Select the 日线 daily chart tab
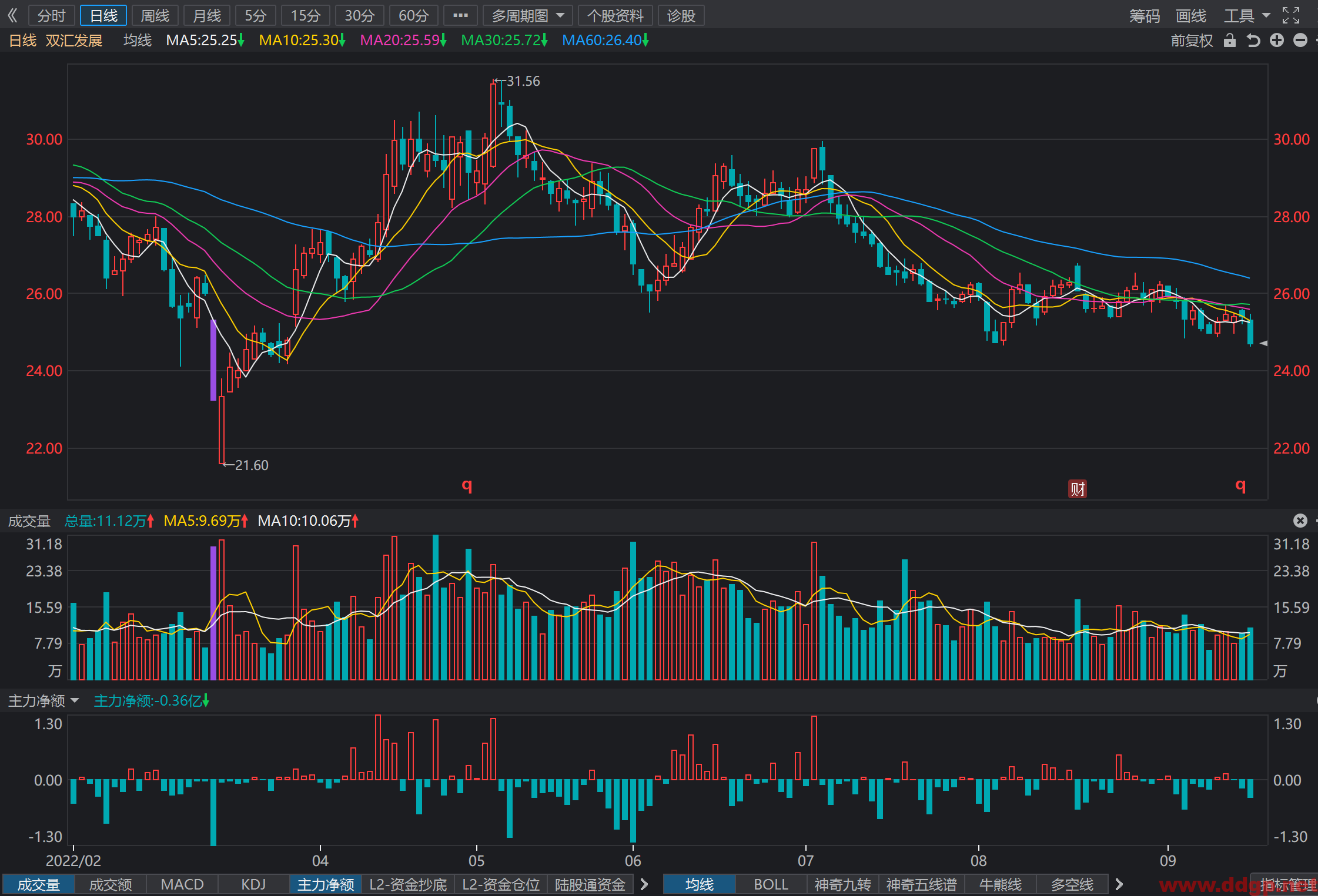Image resolution: width=1318 pixels, height=896 pixels. pos(103,15)
